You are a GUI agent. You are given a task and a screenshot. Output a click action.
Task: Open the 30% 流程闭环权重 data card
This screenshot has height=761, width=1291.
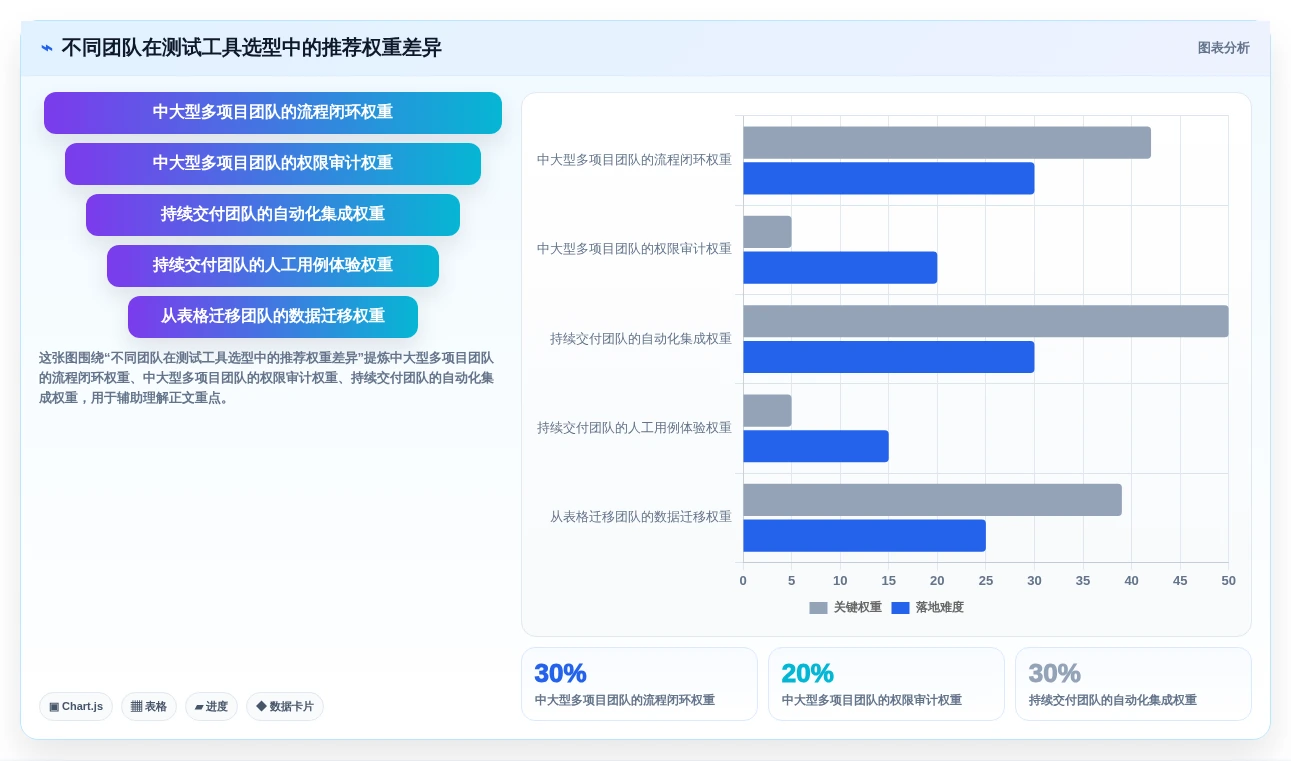639,684
